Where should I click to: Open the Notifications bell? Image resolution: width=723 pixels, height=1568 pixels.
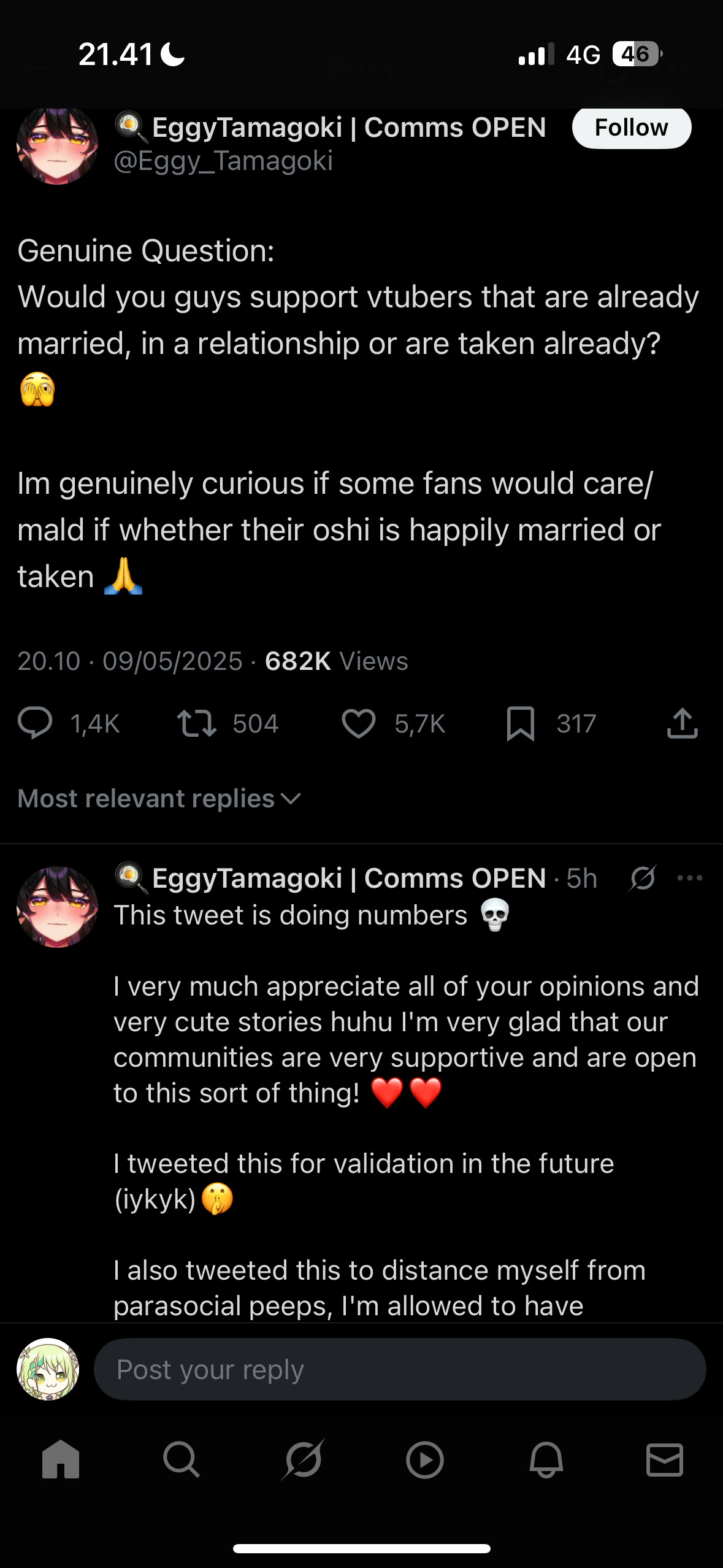pyautogui.click(x=546, y=1459)
